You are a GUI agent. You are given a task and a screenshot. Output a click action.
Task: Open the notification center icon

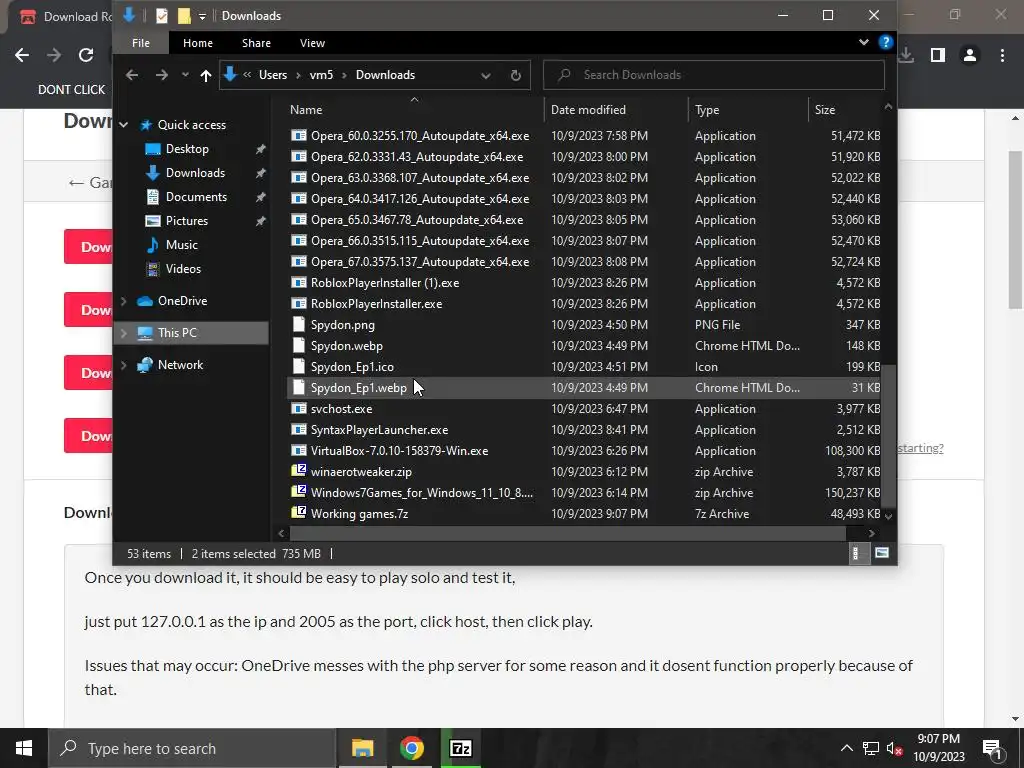pyautogui.click(x=992, y=749)
